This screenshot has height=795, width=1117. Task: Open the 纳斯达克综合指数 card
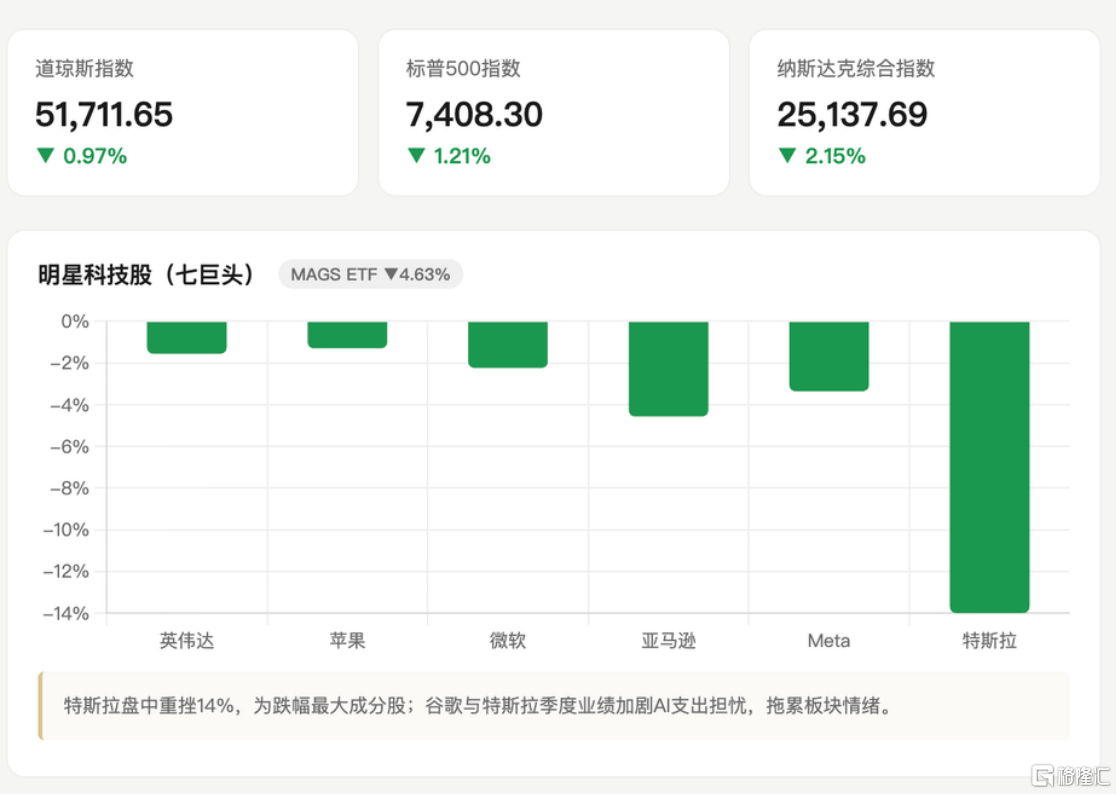925,113
